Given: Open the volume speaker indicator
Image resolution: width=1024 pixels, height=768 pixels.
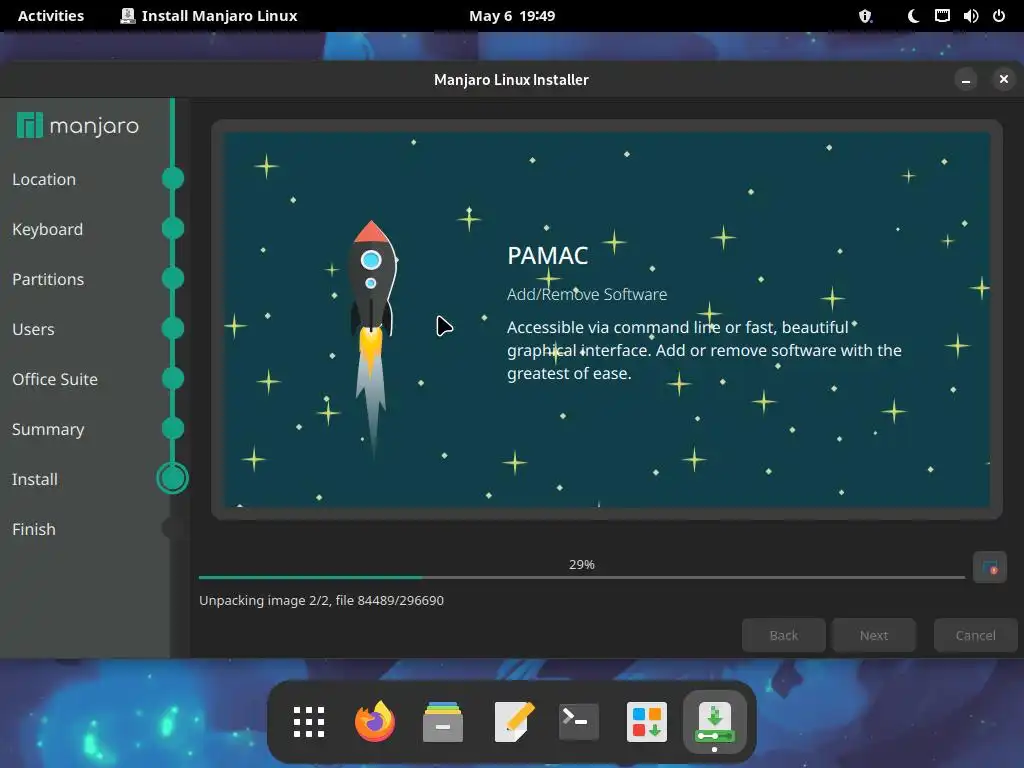Looking at the screenshot, I should 970,16.
